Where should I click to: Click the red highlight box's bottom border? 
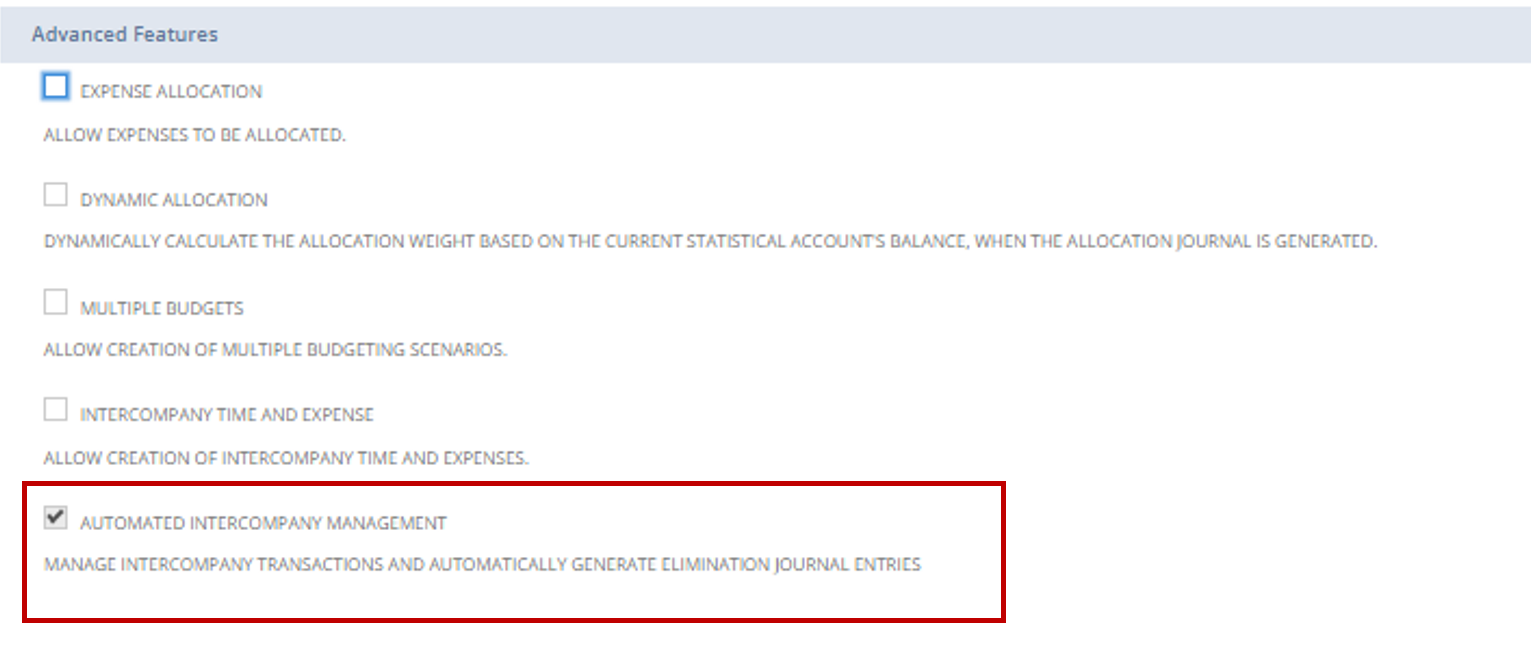point(500,620)
